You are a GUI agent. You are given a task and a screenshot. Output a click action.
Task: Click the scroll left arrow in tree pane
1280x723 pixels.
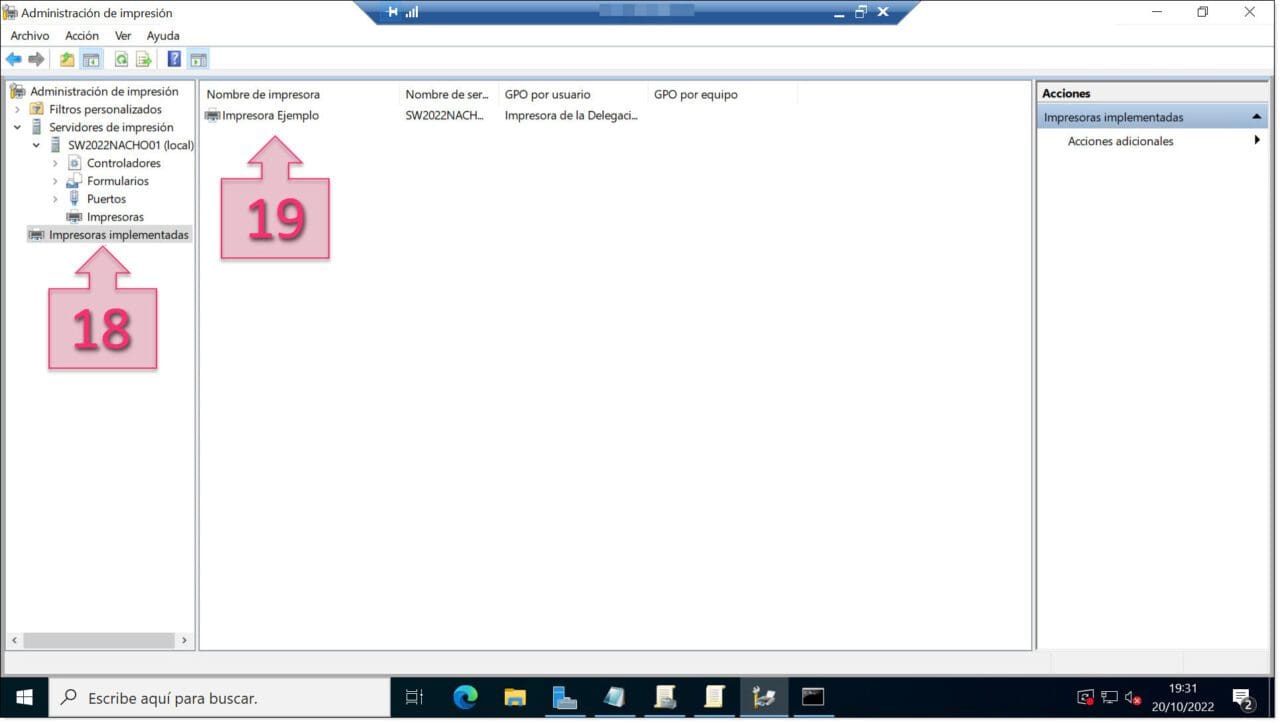point(14,640)
